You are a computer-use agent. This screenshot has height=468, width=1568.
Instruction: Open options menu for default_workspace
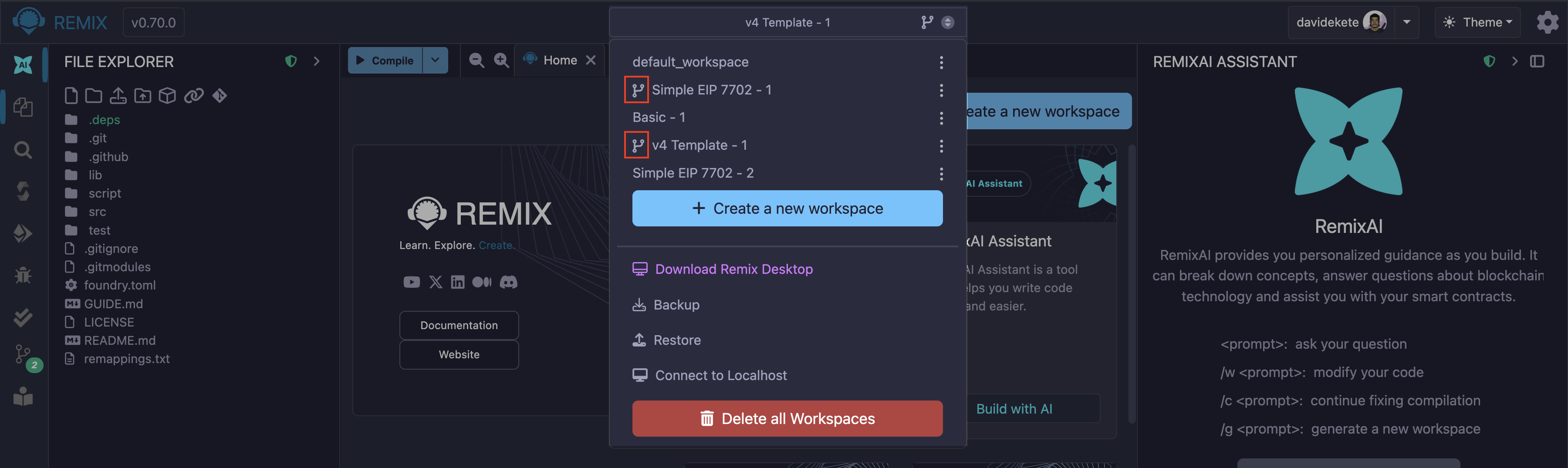pos(941,62)
